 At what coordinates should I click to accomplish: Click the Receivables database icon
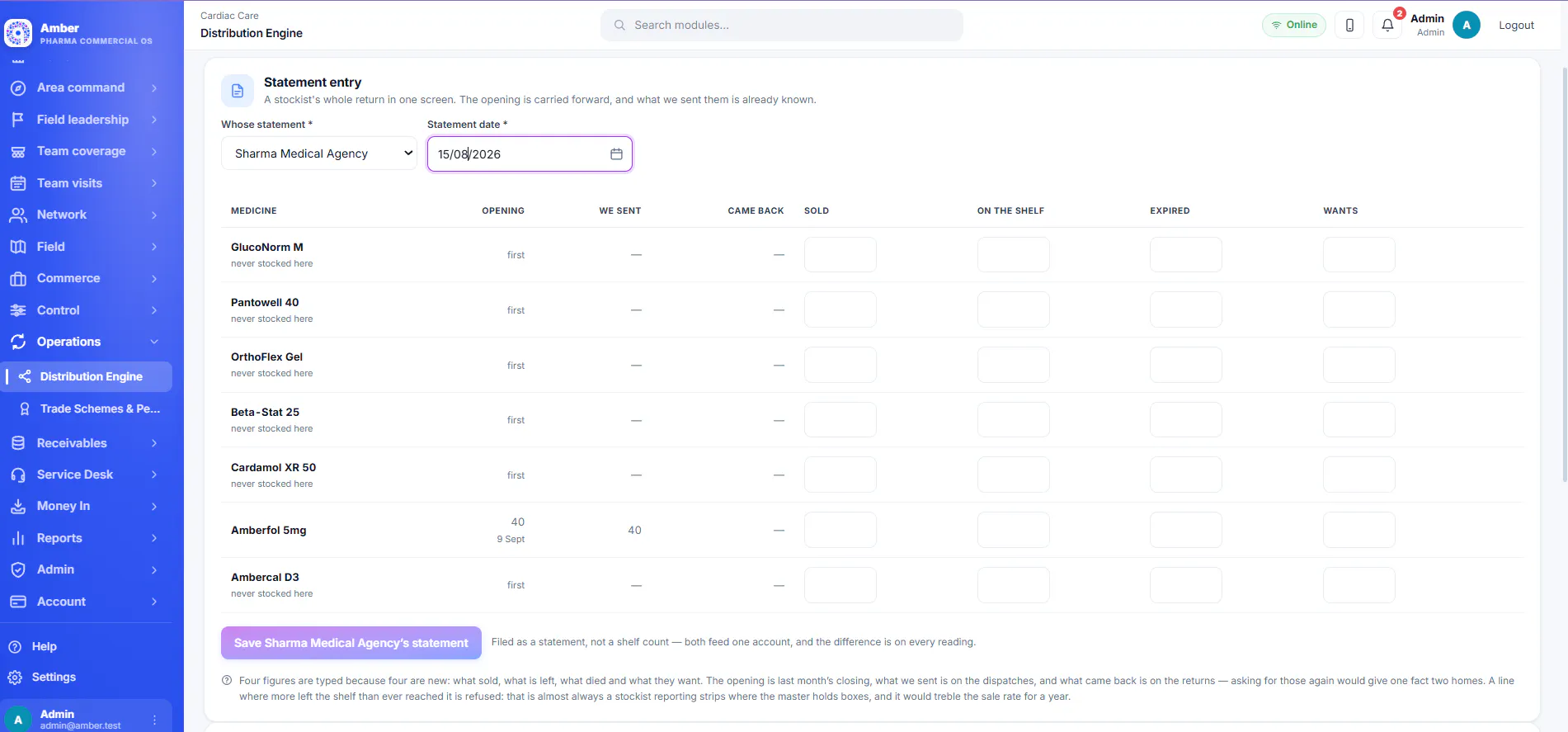click(18, 443)
